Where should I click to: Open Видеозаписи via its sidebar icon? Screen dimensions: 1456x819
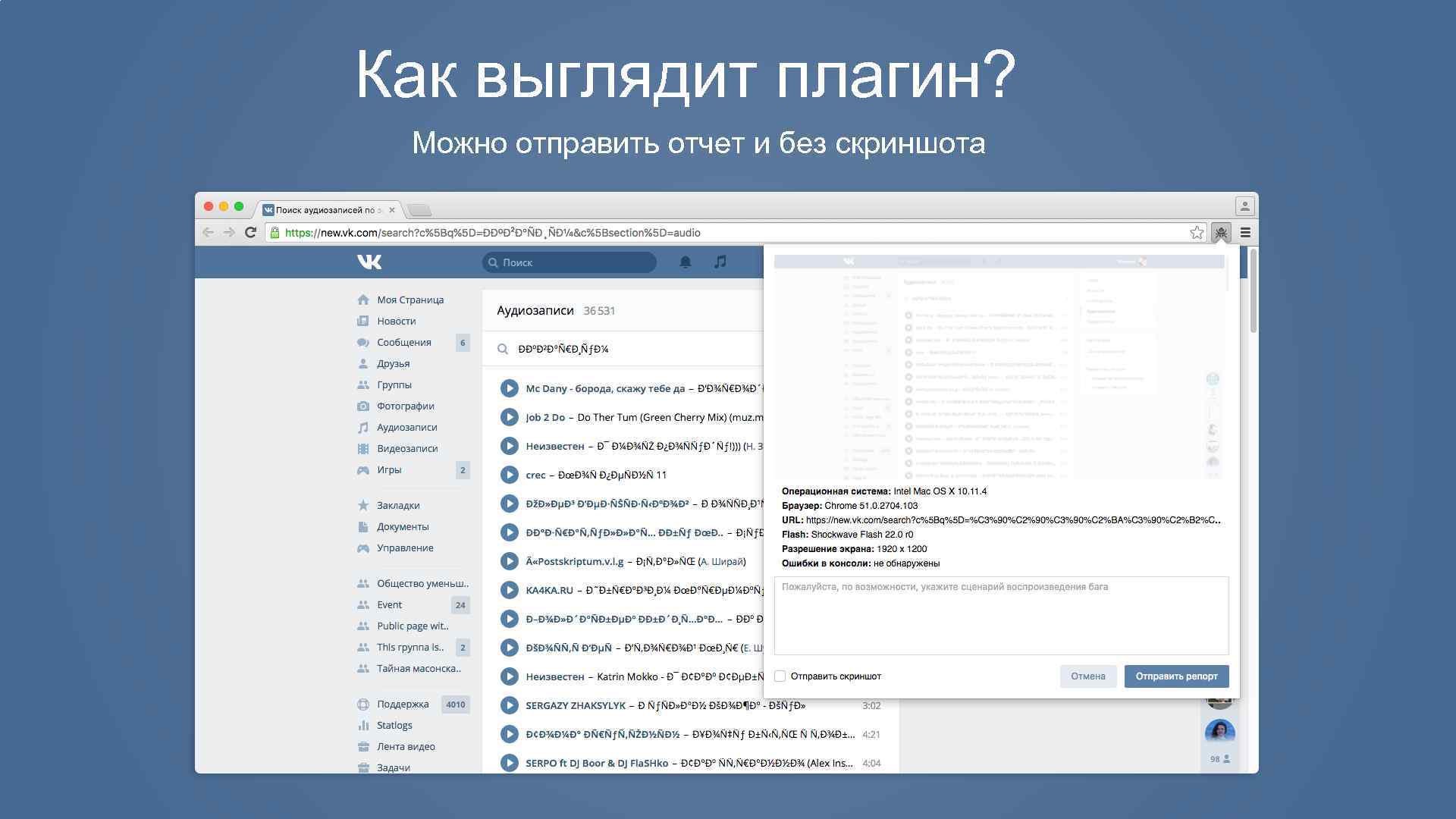[x=364, y=448]
